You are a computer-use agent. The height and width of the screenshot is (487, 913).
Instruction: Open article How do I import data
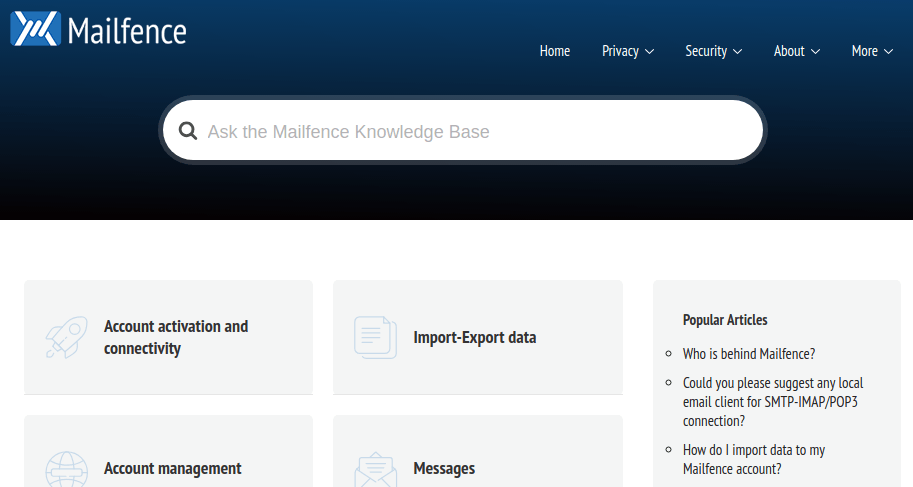pos(753,460)
